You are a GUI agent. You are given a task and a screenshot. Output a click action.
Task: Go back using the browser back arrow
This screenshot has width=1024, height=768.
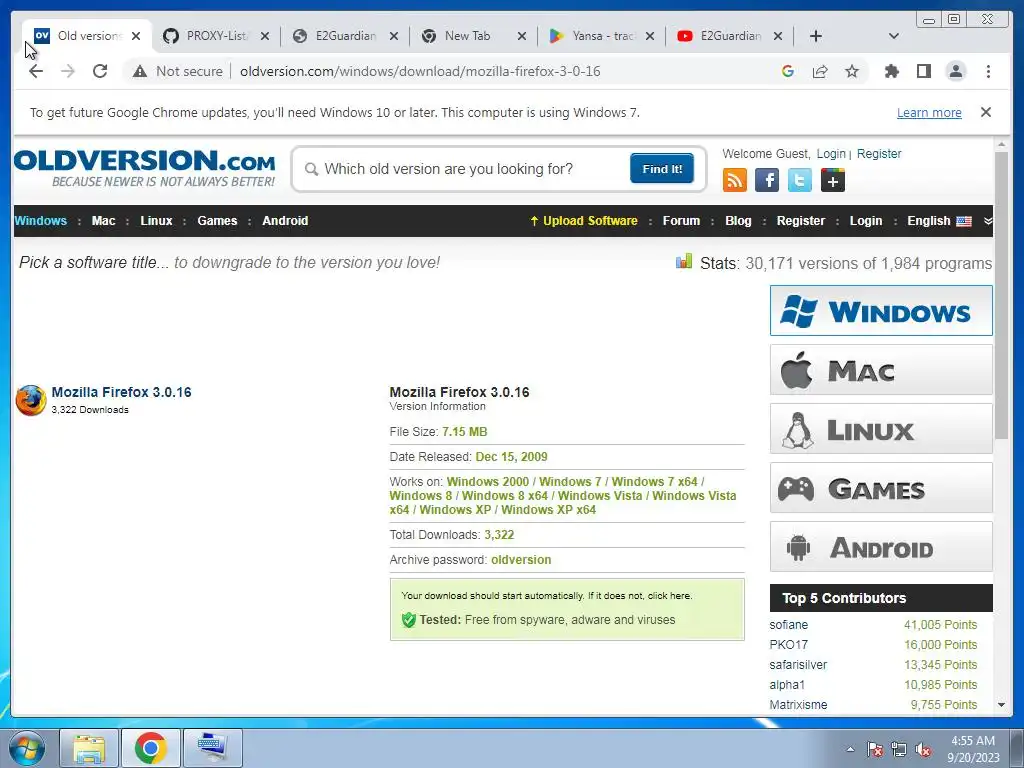click(36, 71)
